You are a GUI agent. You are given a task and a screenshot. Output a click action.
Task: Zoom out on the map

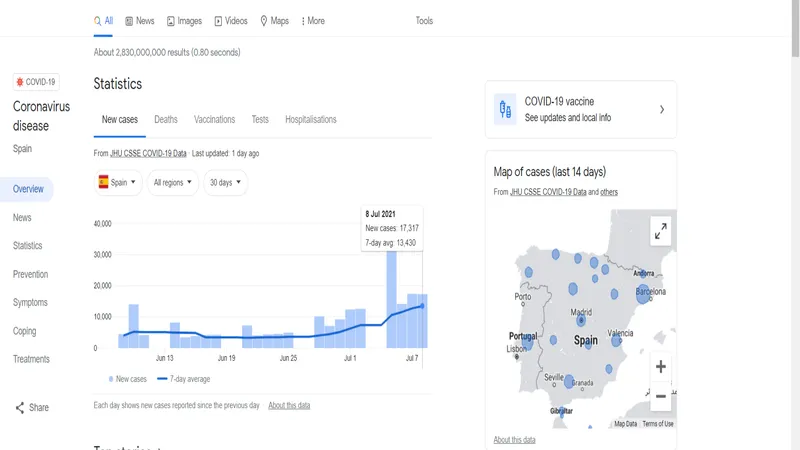(x=661, y=396)
